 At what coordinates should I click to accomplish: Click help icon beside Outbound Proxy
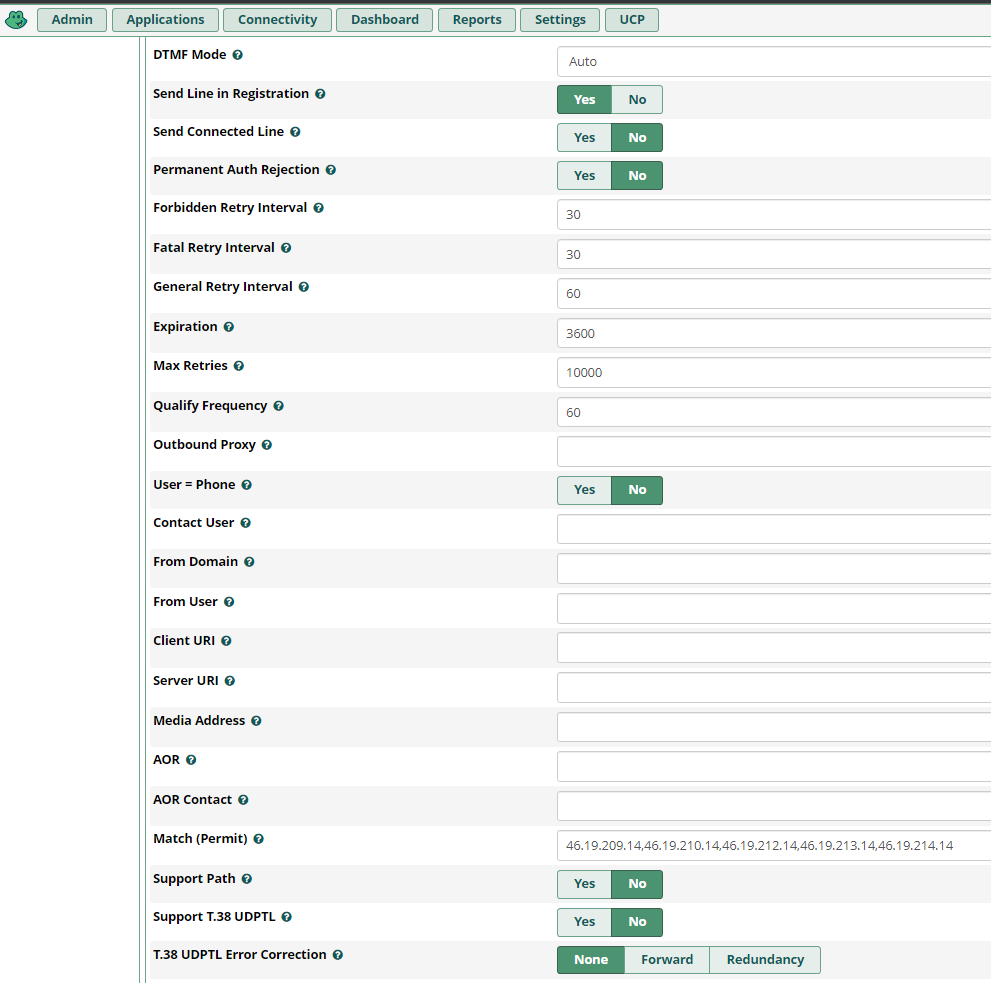pyautogui.click(x=266, y=445)
